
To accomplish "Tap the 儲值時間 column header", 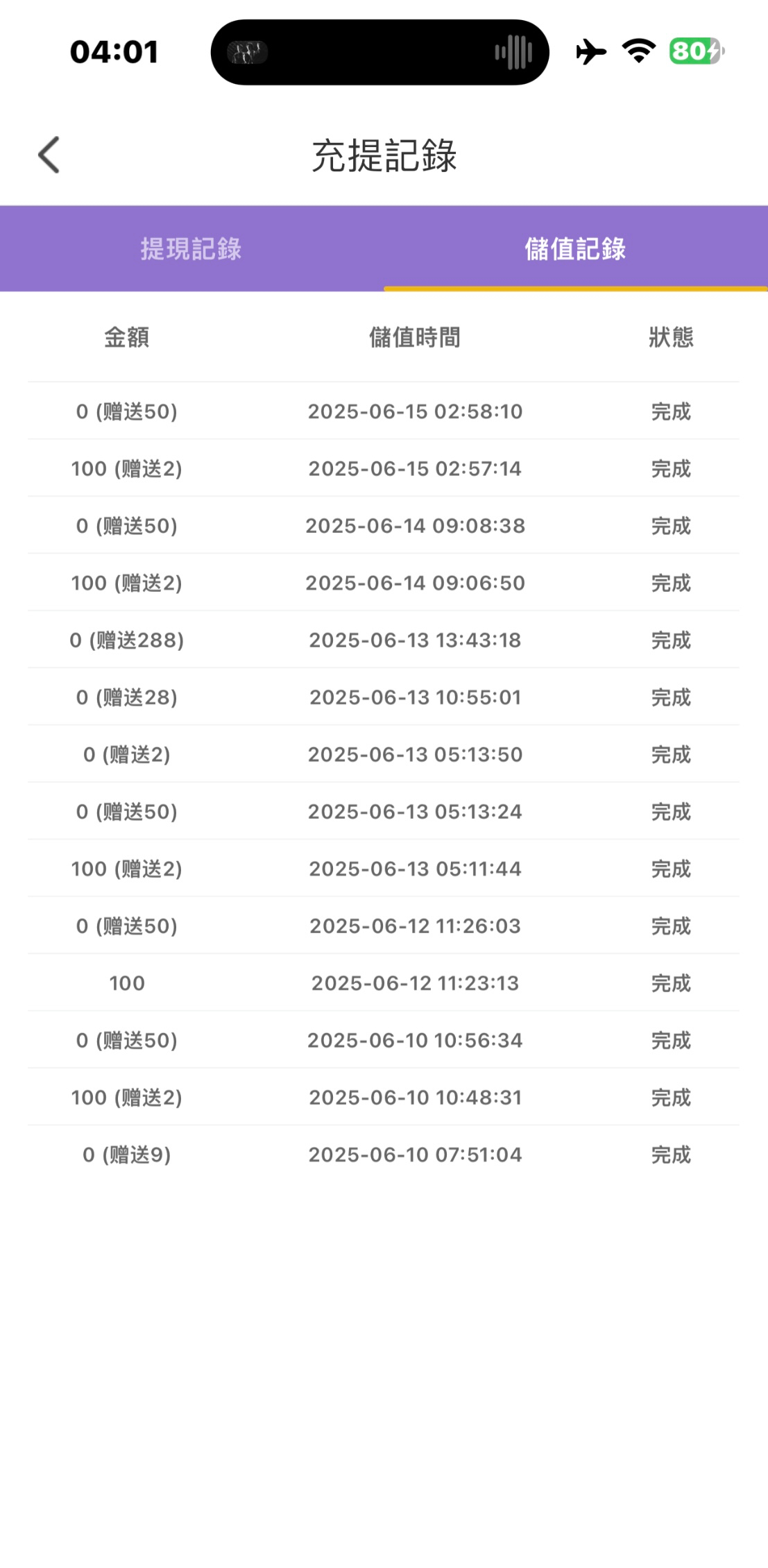I will (415, 338).
